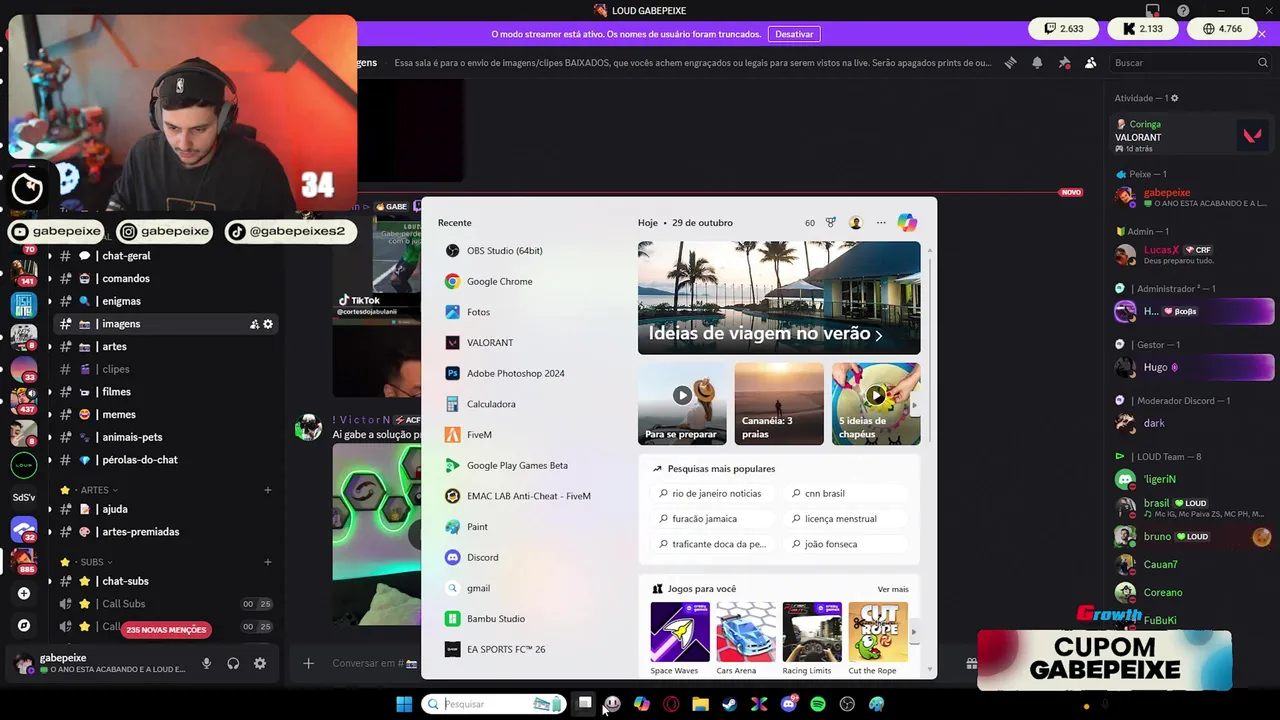Expand next travel ideas arrow in search panel
The height and width of the screenshot is (720, 1280).
[x=914, y=405]
